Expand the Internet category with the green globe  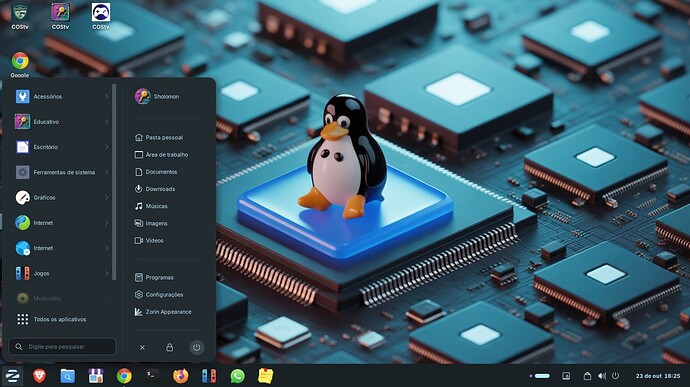tap(61, 223)
